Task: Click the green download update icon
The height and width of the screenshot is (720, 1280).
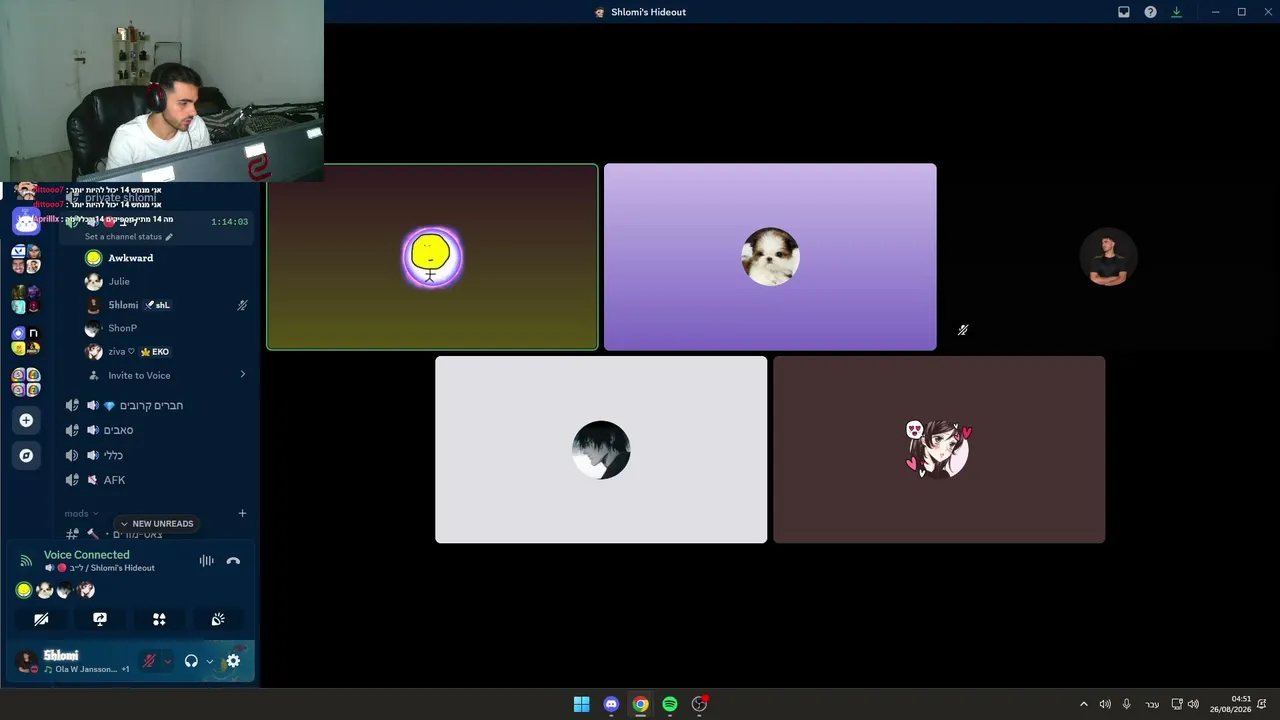Action: tap(1176, 12)
